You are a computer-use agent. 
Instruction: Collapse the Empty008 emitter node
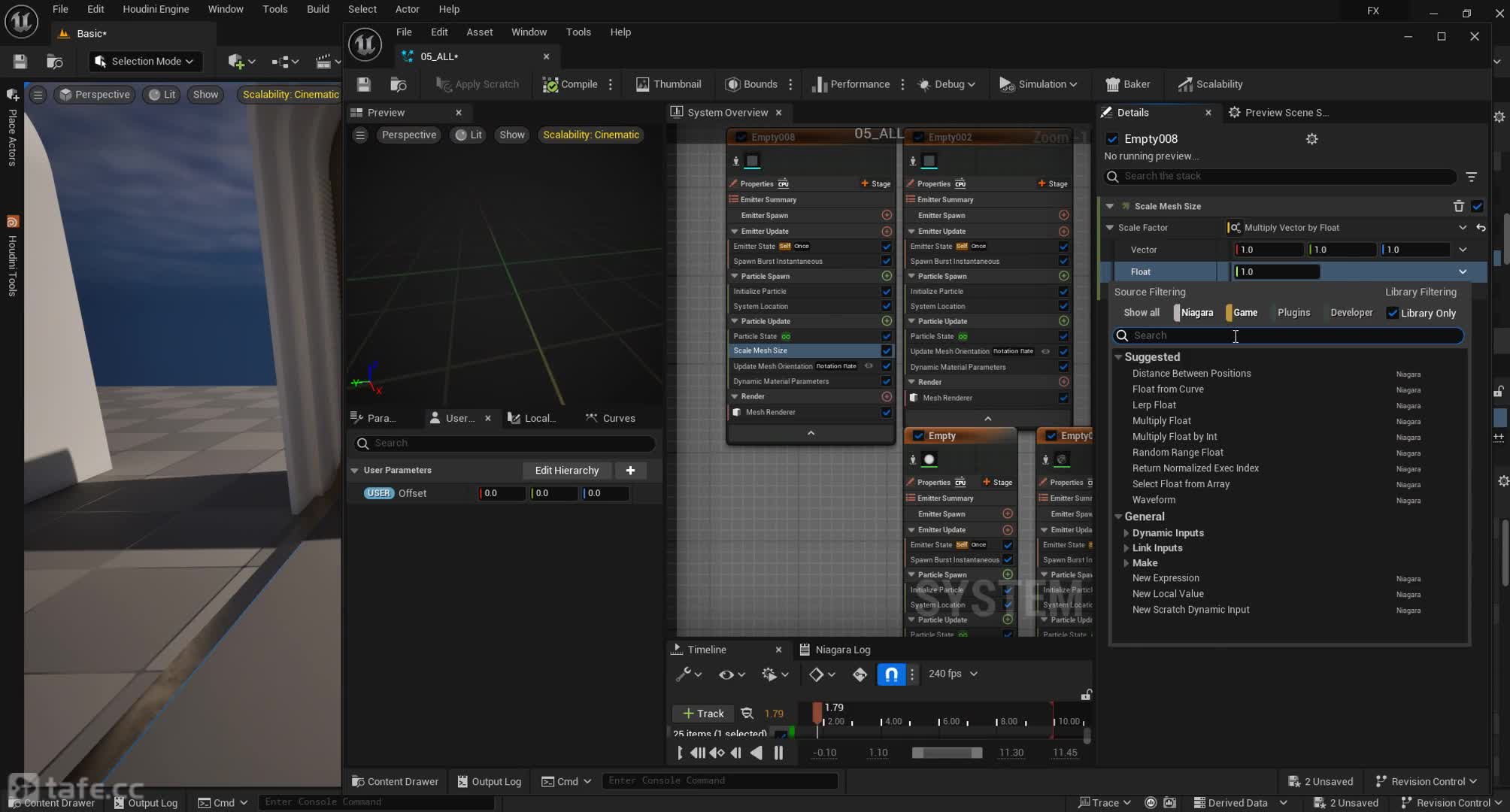[811, 434]
